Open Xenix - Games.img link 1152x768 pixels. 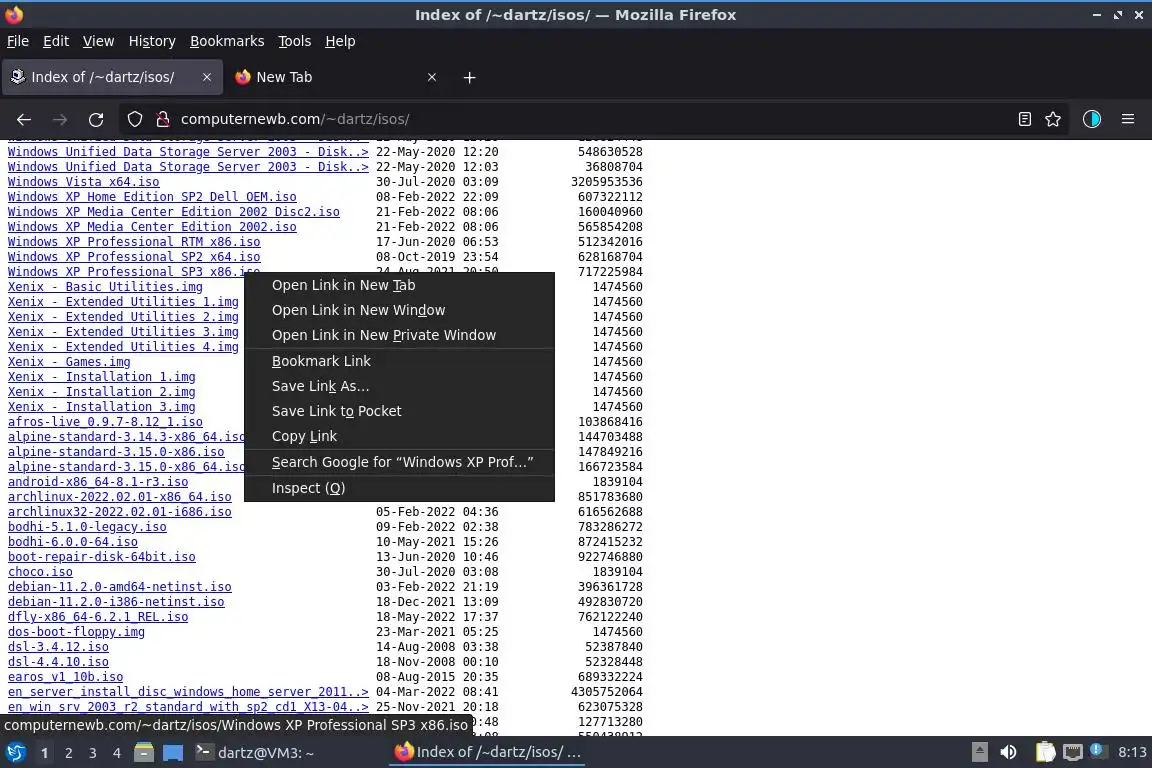pos(69,362)
